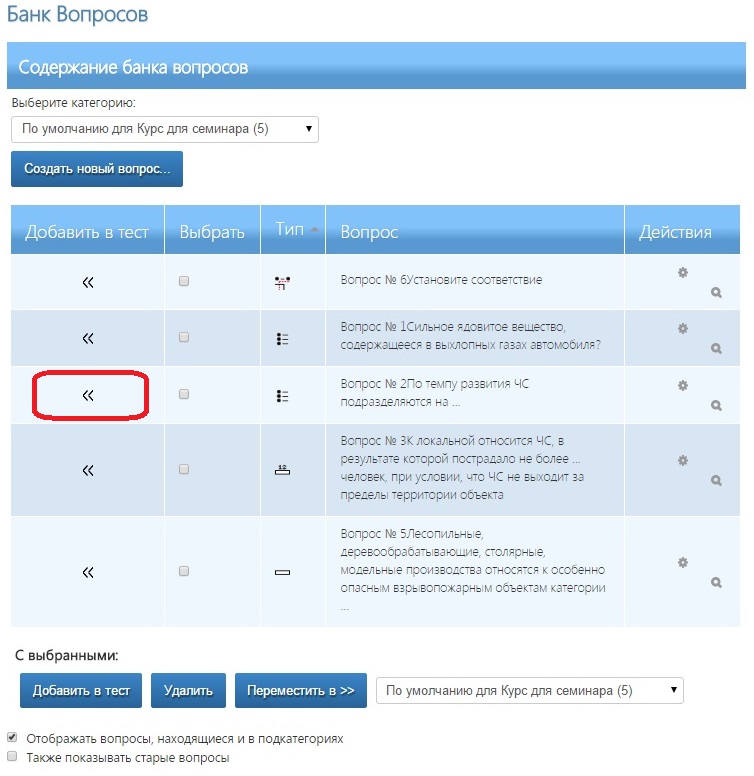This screenshot has height=776, width=754.
Task: Click multiple-choice type icon for Вопрос № 1
Action: click(283, 339)
